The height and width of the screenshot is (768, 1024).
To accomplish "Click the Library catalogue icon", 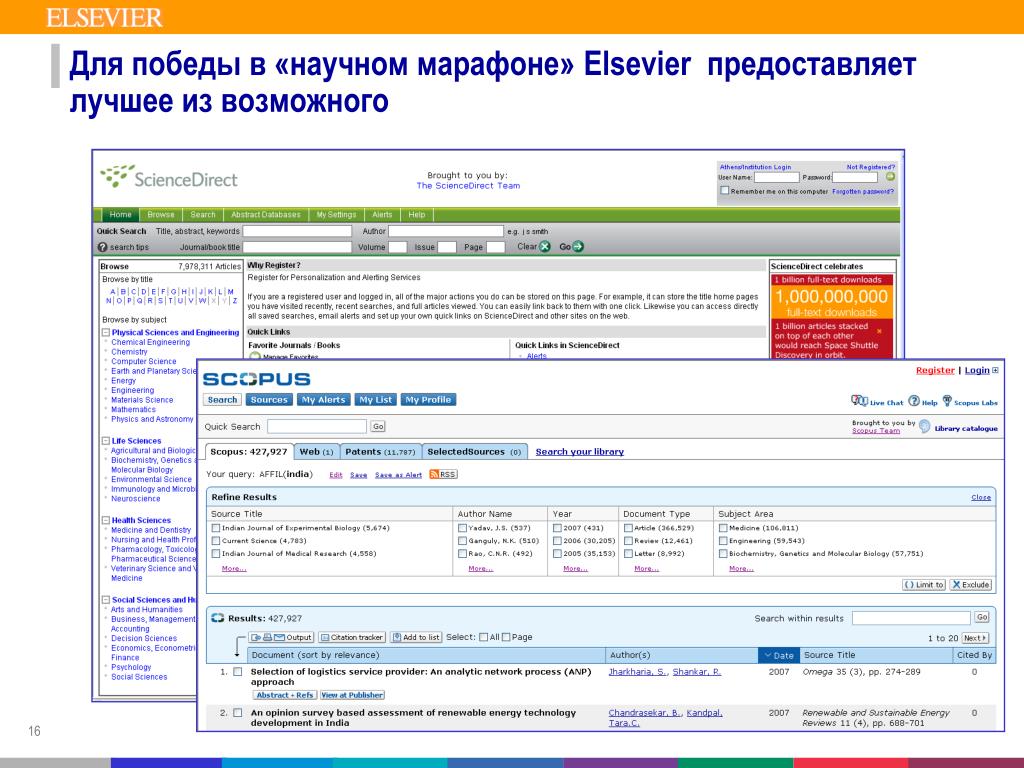I will (924, 427).
